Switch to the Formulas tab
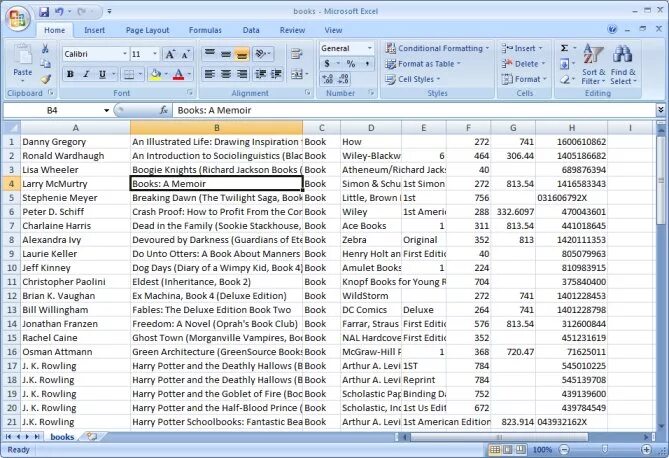669x458 pixels. point(205,30)
